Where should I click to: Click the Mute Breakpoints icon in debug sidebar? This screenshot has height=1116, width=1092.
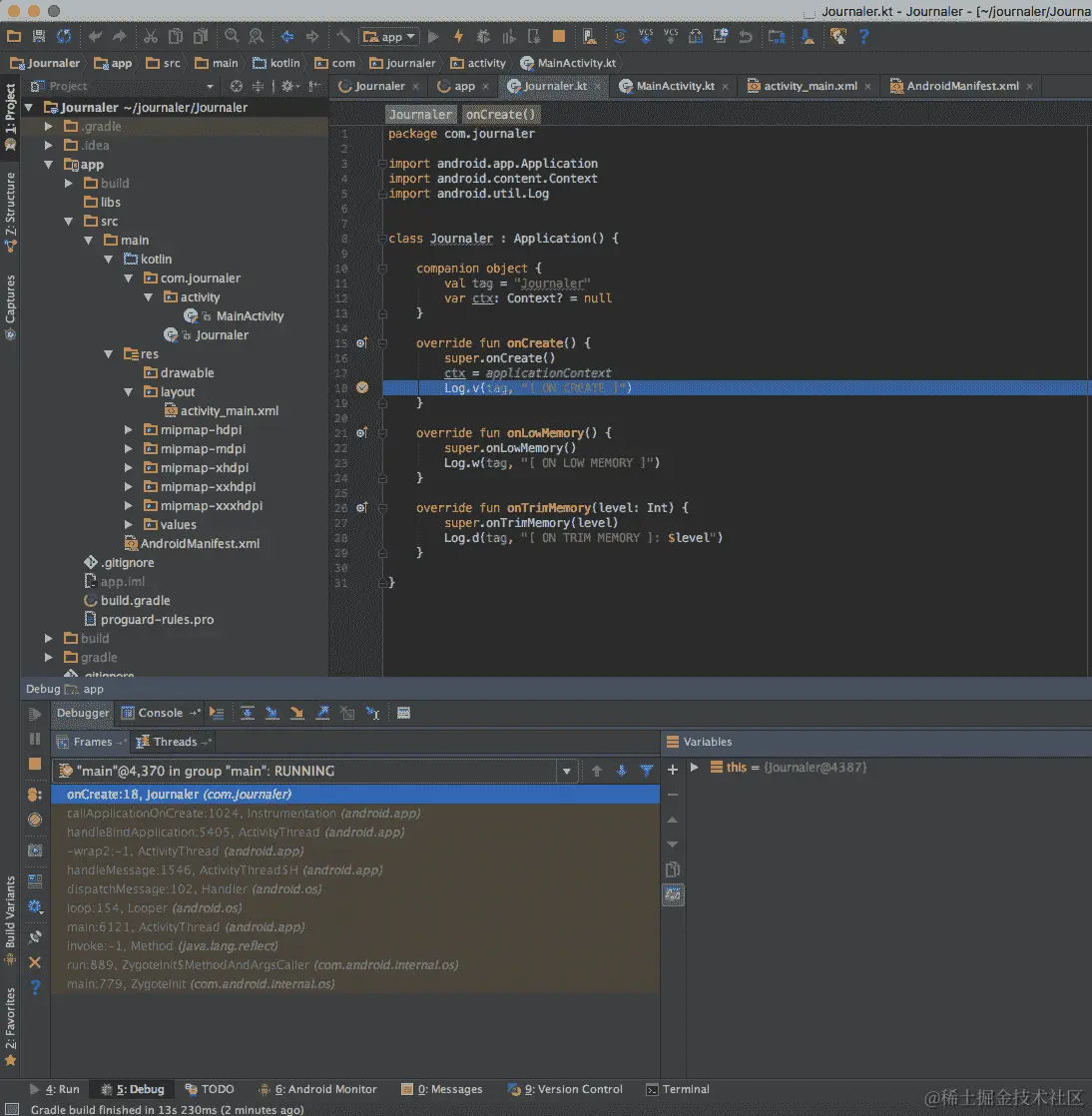[34, 820]
